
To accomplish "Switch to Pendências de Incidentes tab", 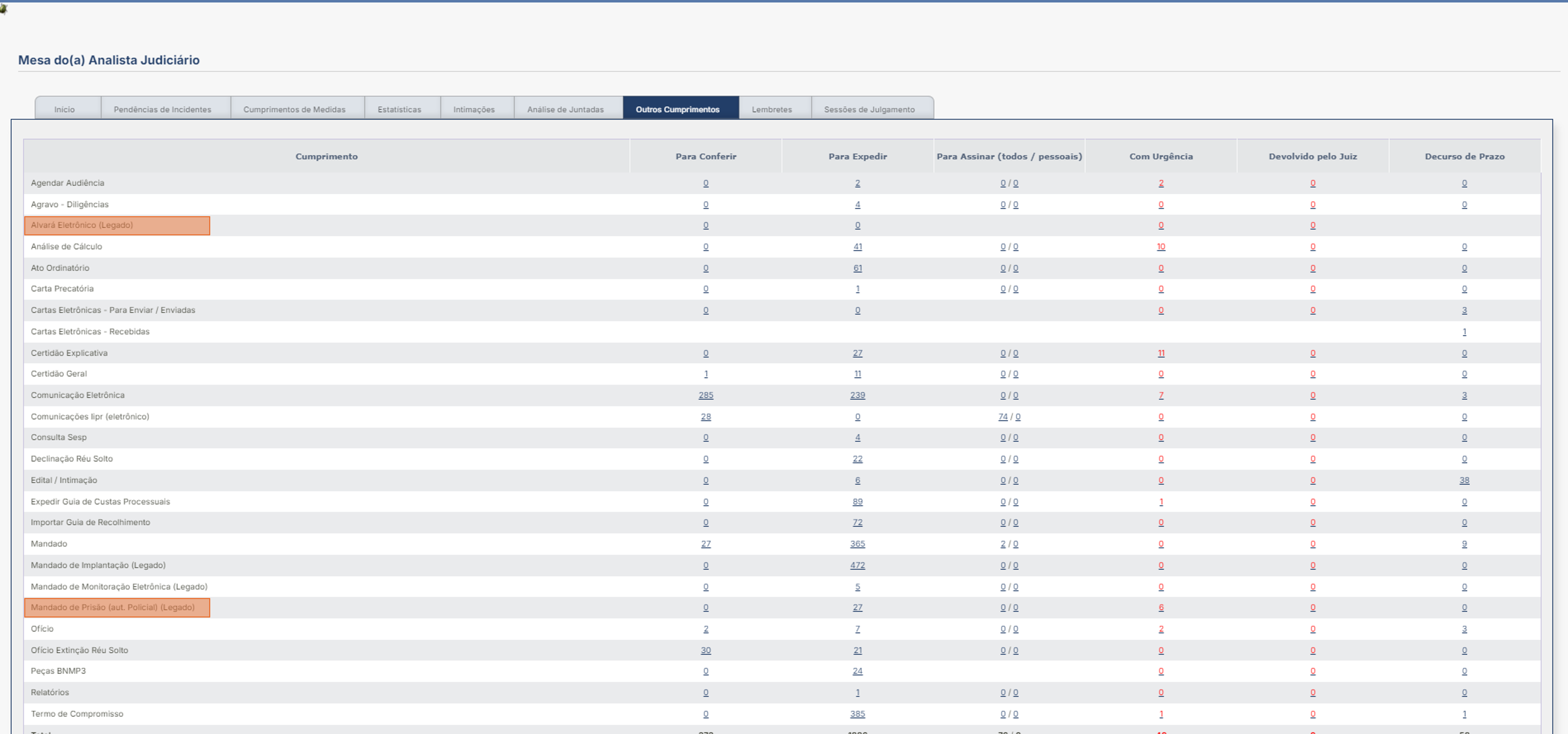I will click(x=163, y=109).
